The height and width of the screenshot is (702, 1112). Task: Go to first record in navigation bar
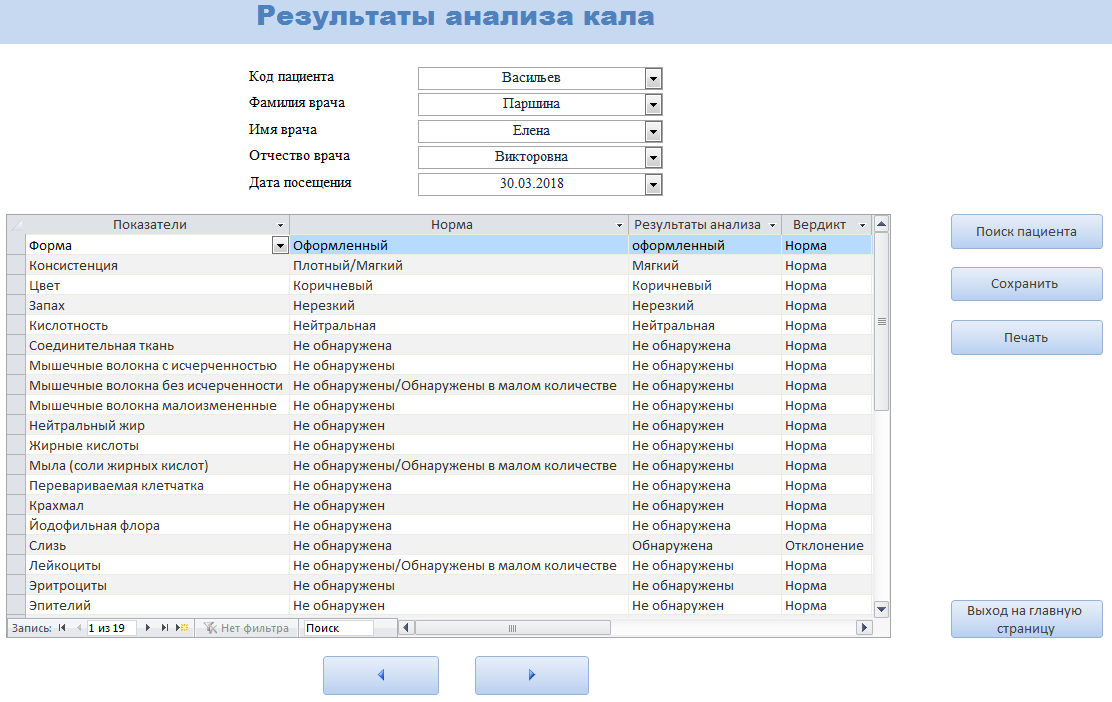point(62,628)
